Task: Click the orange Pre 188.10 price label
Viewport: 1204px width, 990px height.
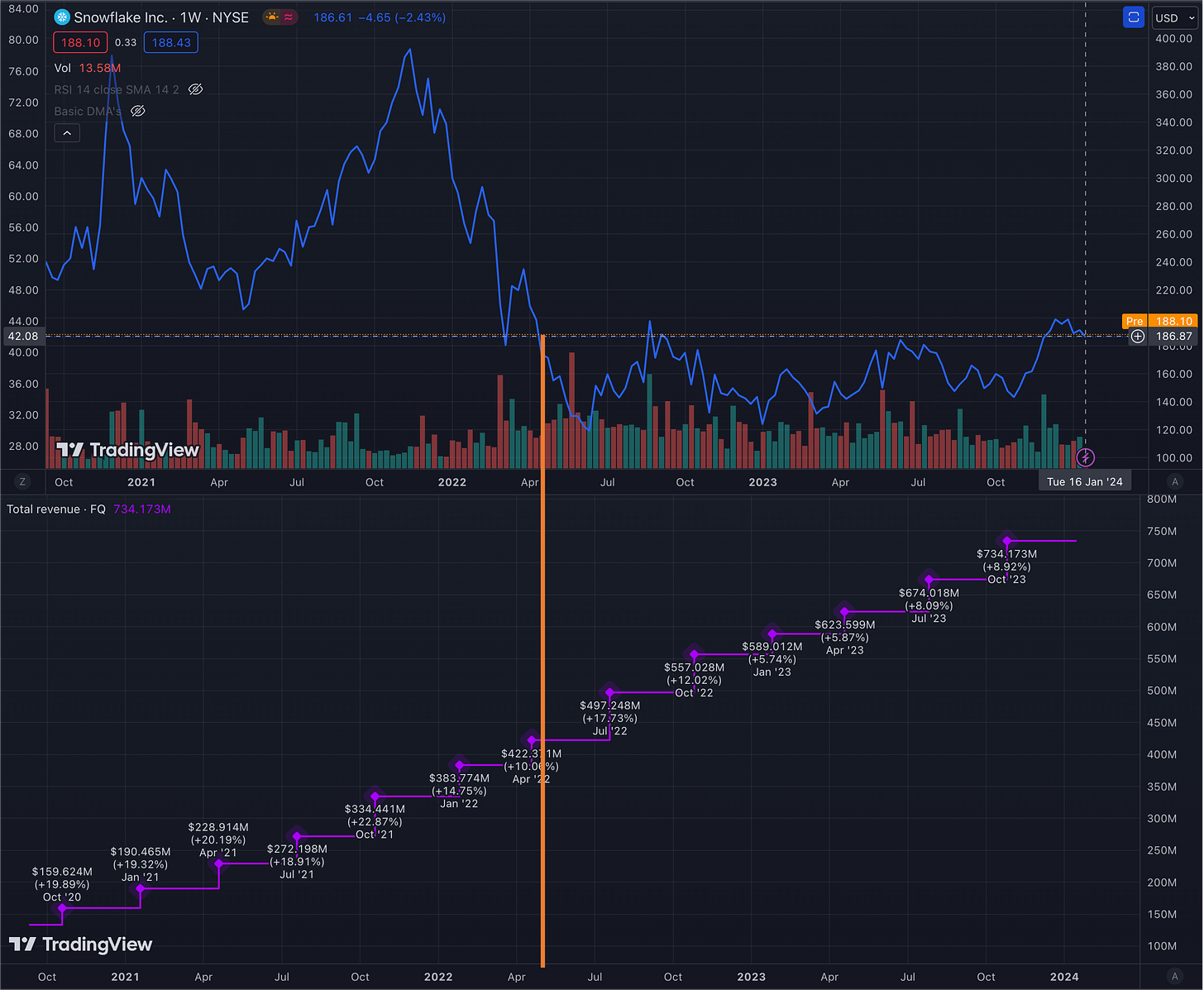Action: [x=1159, y=321]
